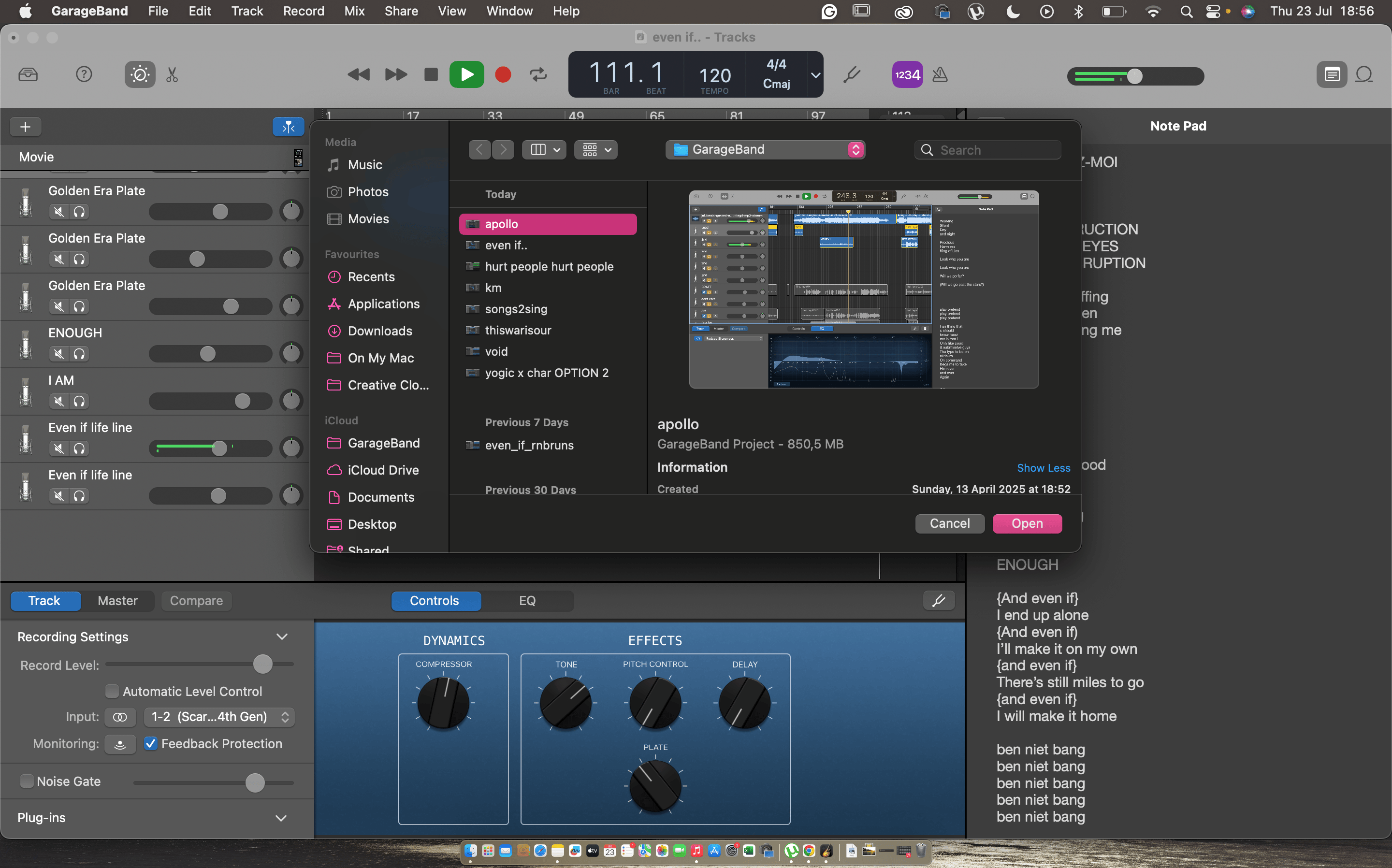Open Control Centre in the menu bar
The image size is (1392, 868).
pyautogui.click(x=1213, y=11)
